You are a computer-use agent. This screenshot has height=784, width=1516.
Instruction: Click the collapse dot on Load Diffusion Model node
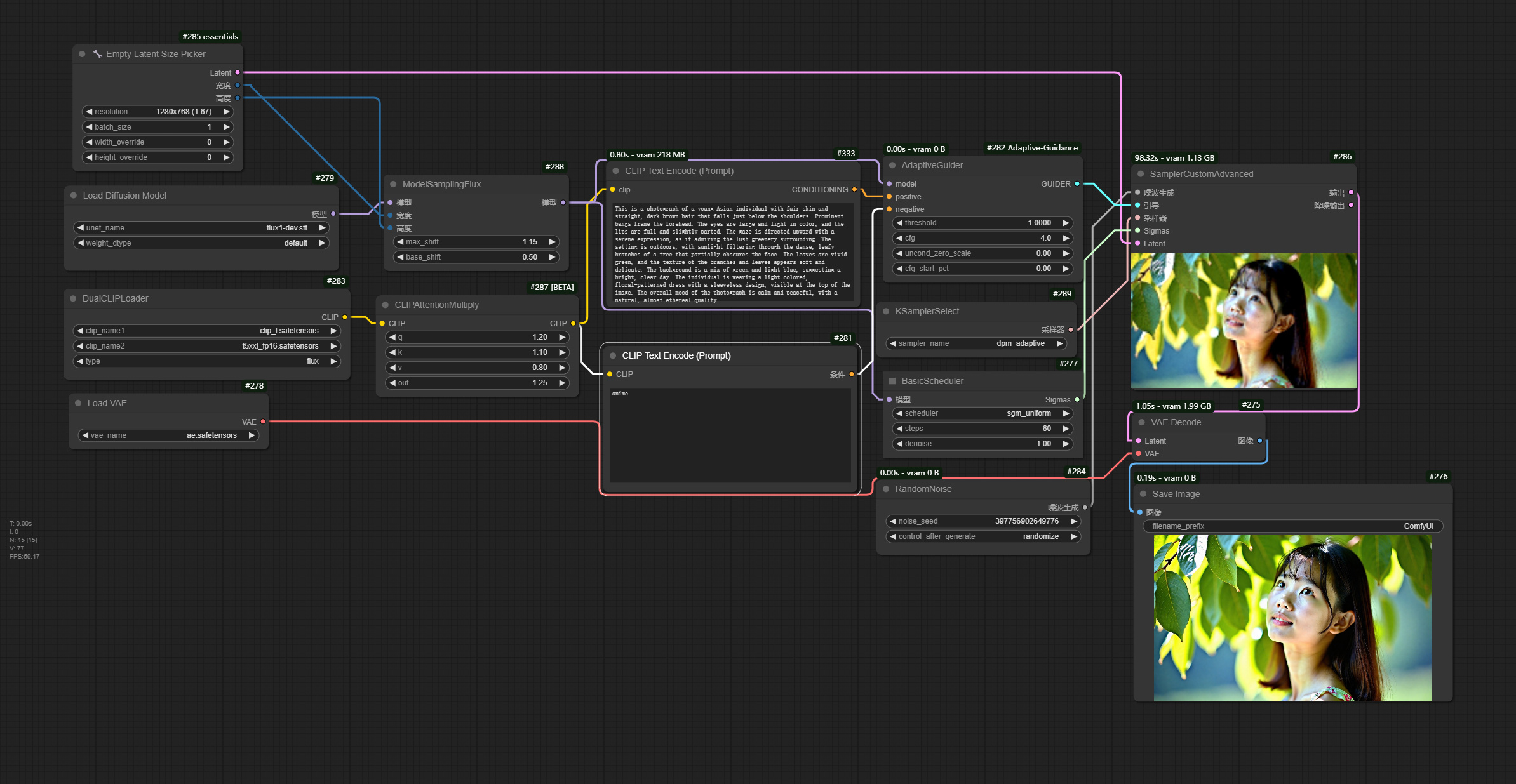(74, 196)
